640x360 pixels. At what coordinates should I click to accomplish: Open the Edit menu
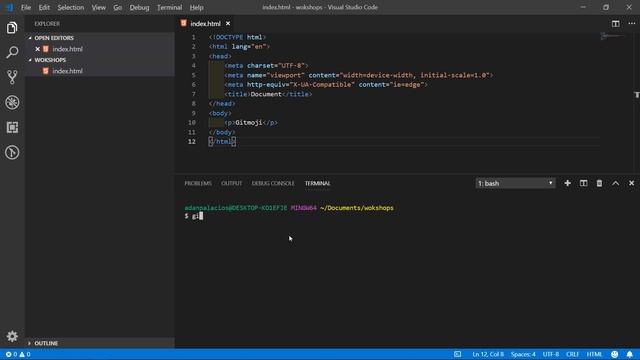click(x=44, y=7)
